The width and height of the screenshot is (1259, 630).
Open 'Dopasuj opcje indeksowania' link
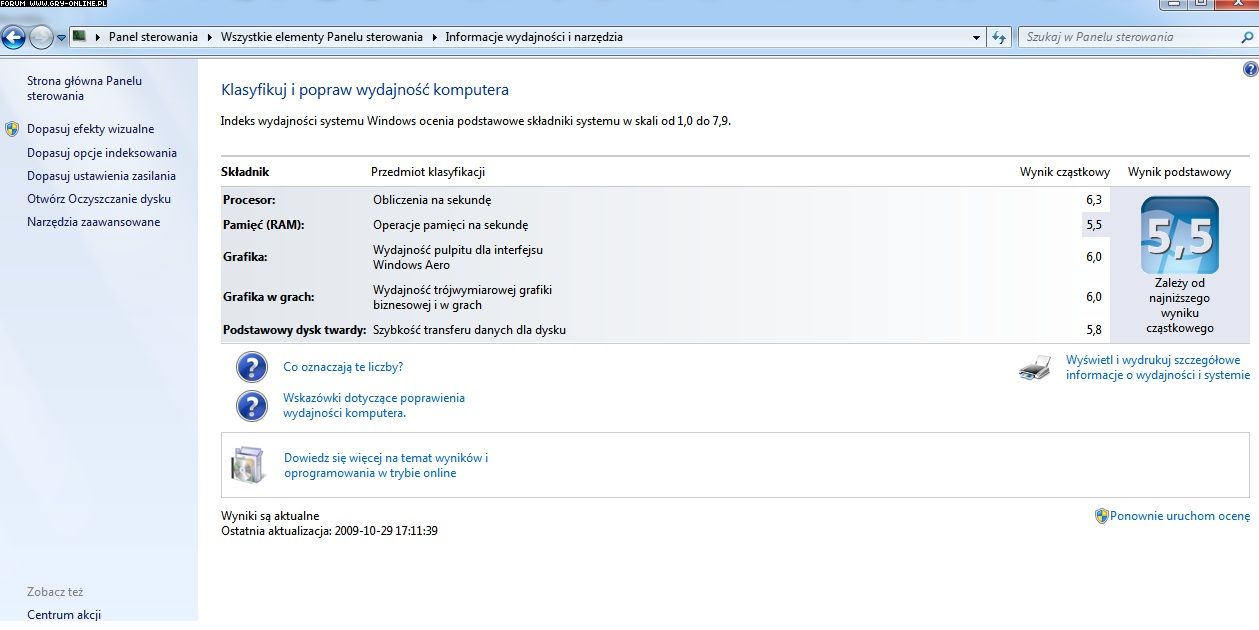[x=102, y=153]
